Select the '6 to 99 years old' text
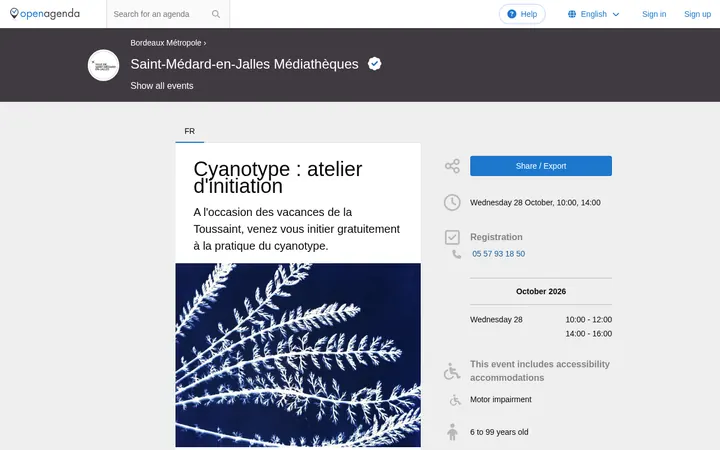Image resolution: width=720 pixels, height=450 pixels. [x=499, y=432]
